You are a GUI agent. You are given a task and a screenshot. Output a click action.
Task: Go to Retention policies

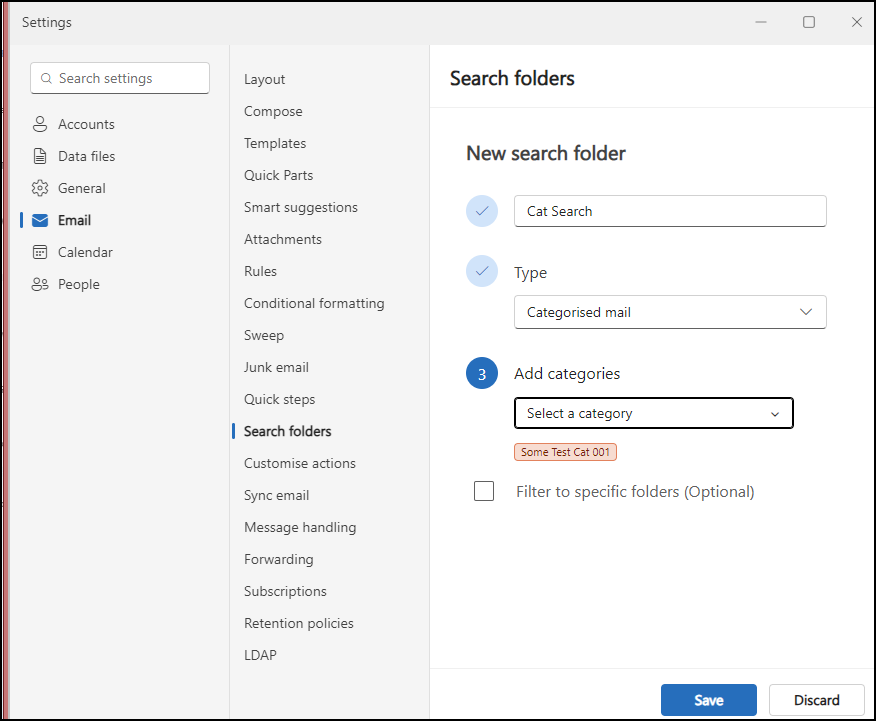pyautogui.click(x=298, y=623)
